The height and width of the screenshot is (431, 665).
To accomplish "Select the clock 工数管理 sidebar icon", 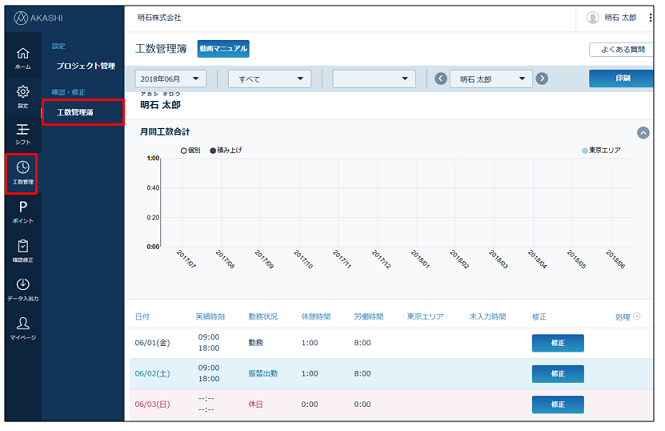I will click(x=22, y=171).
